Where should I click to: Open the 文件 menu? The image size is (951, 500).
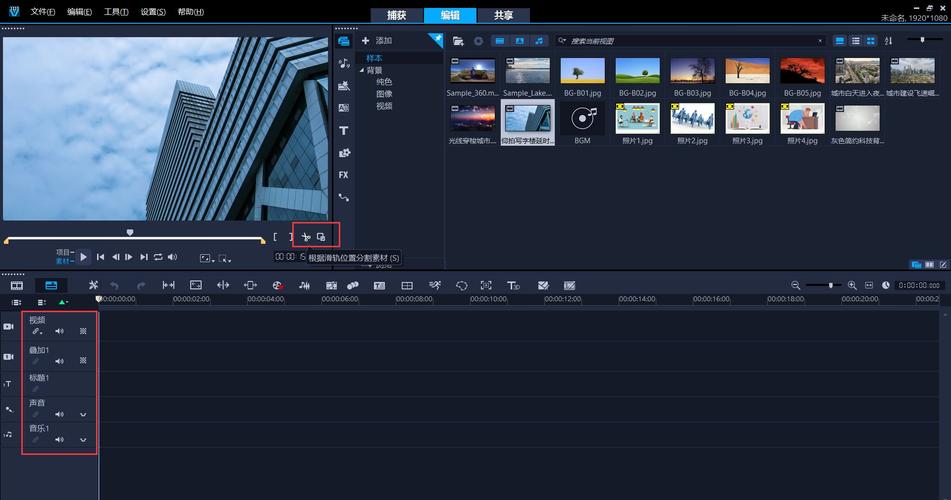(42, 12)
